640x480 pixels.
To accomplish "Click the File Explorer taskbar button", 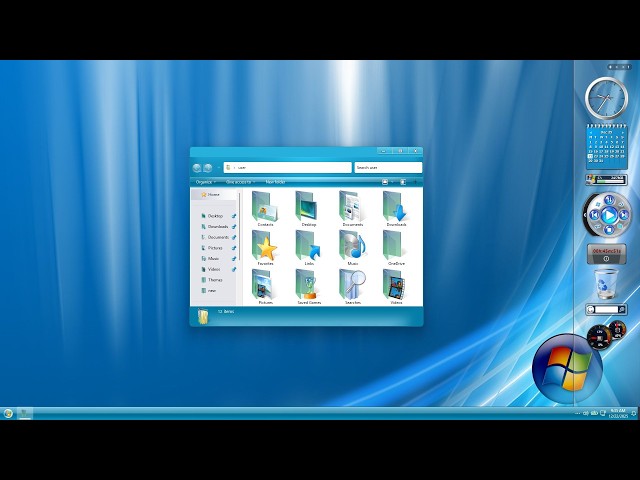I will point(24,413).
